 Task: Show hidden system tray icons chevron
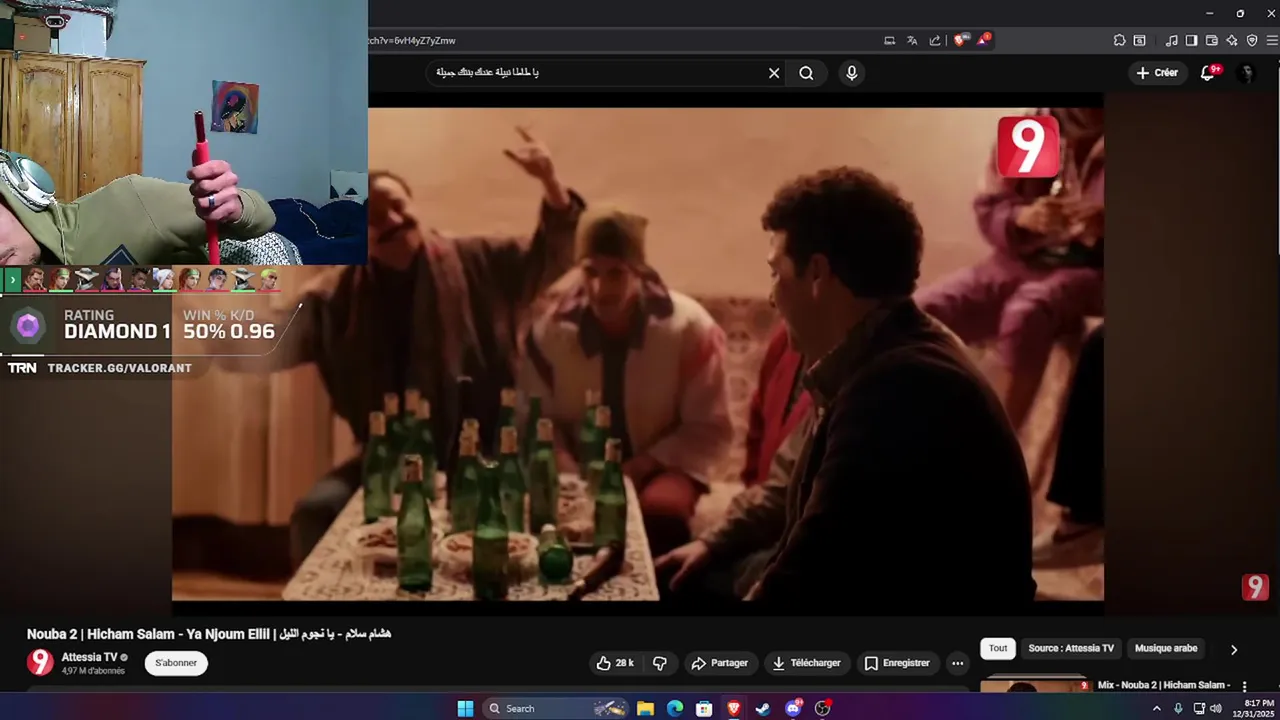point(1157,708)
